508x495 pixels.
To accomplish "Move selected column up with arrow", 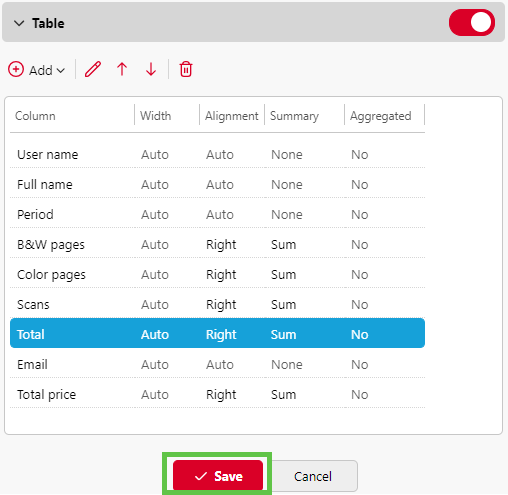I will 122,70.
